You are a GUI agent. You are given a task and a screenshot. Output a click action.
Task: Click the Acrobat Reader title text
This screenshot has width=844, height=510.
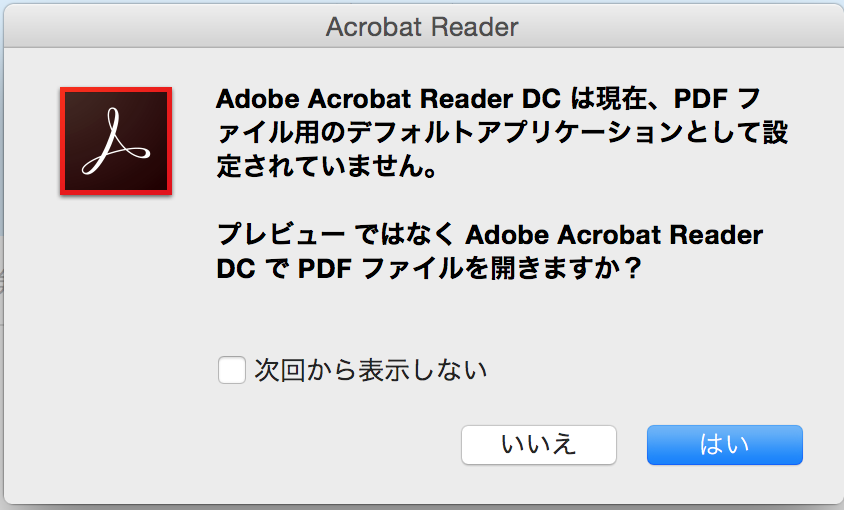coord(422,26)
